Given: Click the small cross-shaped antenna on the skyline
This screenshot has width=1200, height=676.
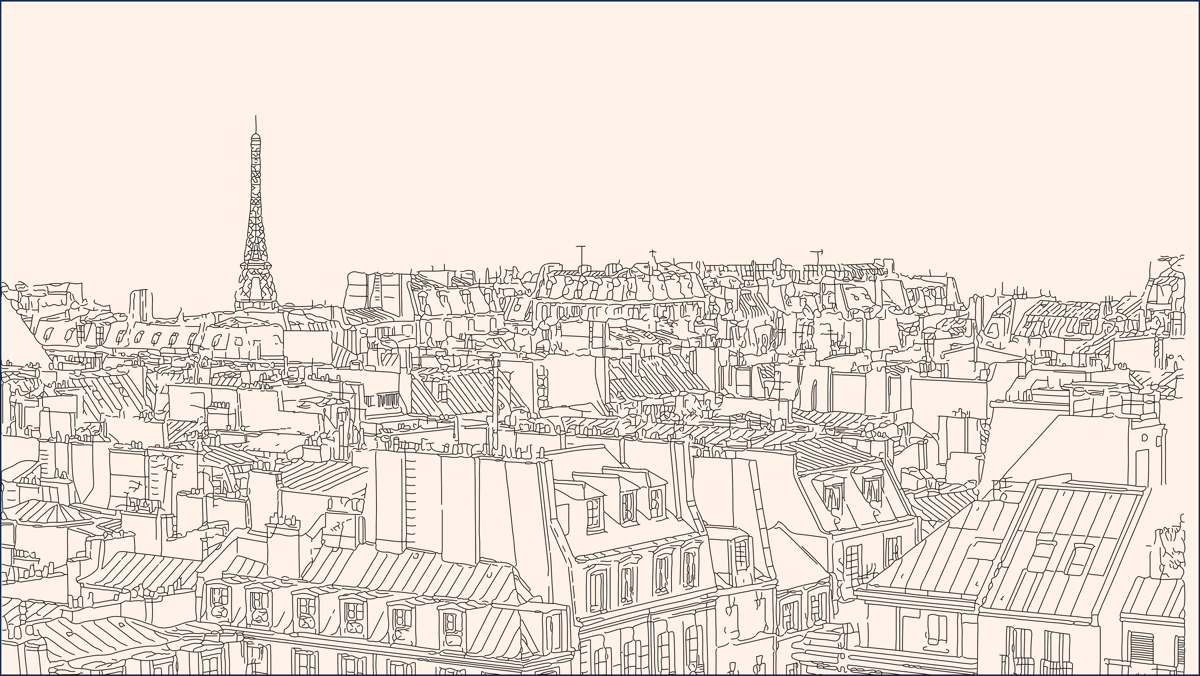Looking at the screenshot, I should coord(653,255).
